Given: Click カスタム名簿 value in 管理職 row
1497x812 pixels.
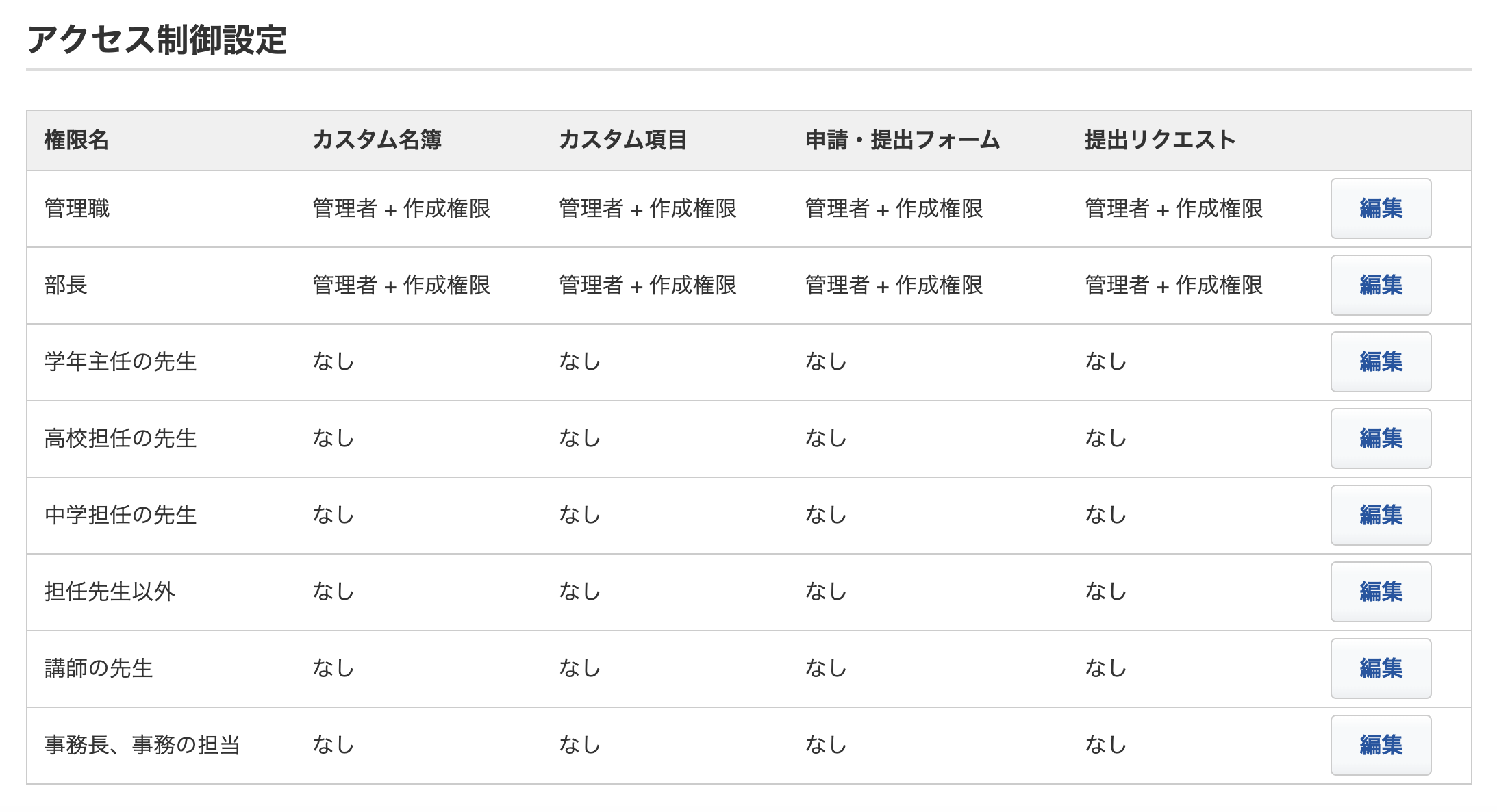Looking at the screenshot, I should [x=401, y=209].
